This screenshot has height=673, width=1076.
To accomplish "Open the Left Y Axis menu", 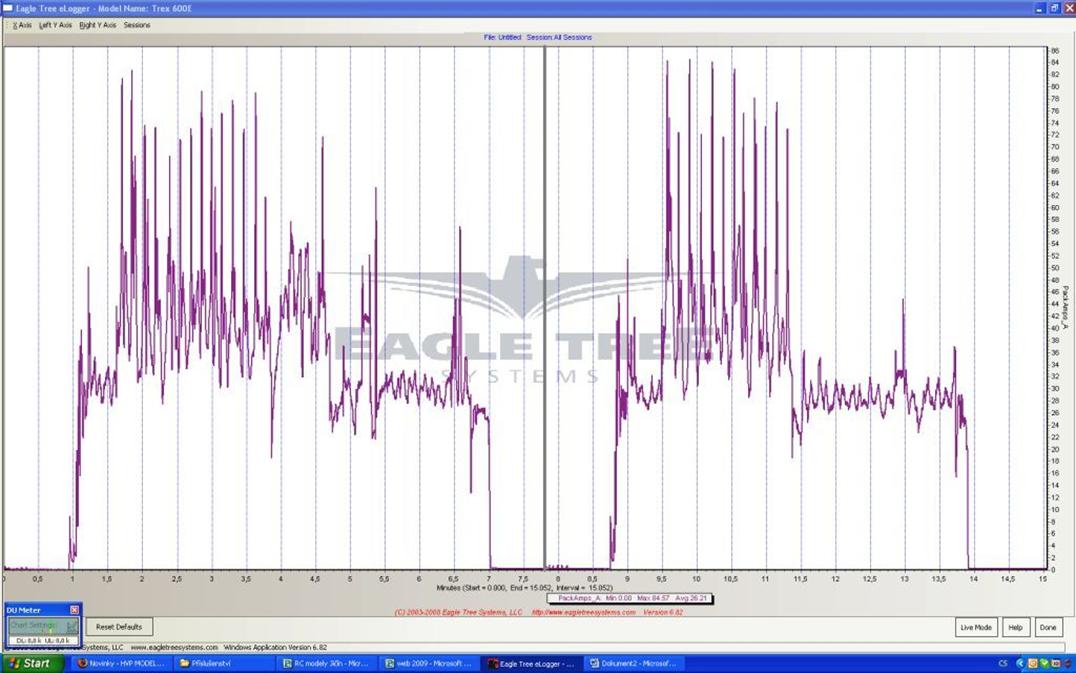I will click(55, 25).
